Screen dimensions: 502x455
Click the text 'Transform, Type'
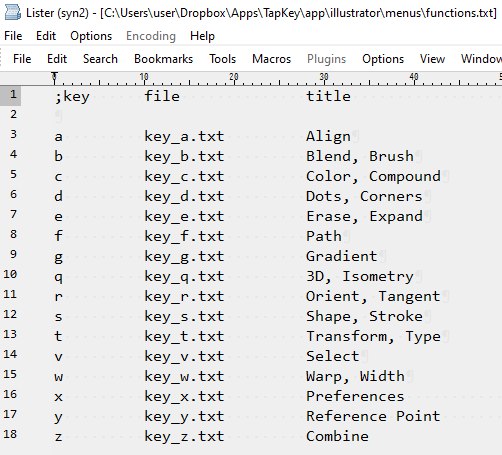(x=373, y=337)
